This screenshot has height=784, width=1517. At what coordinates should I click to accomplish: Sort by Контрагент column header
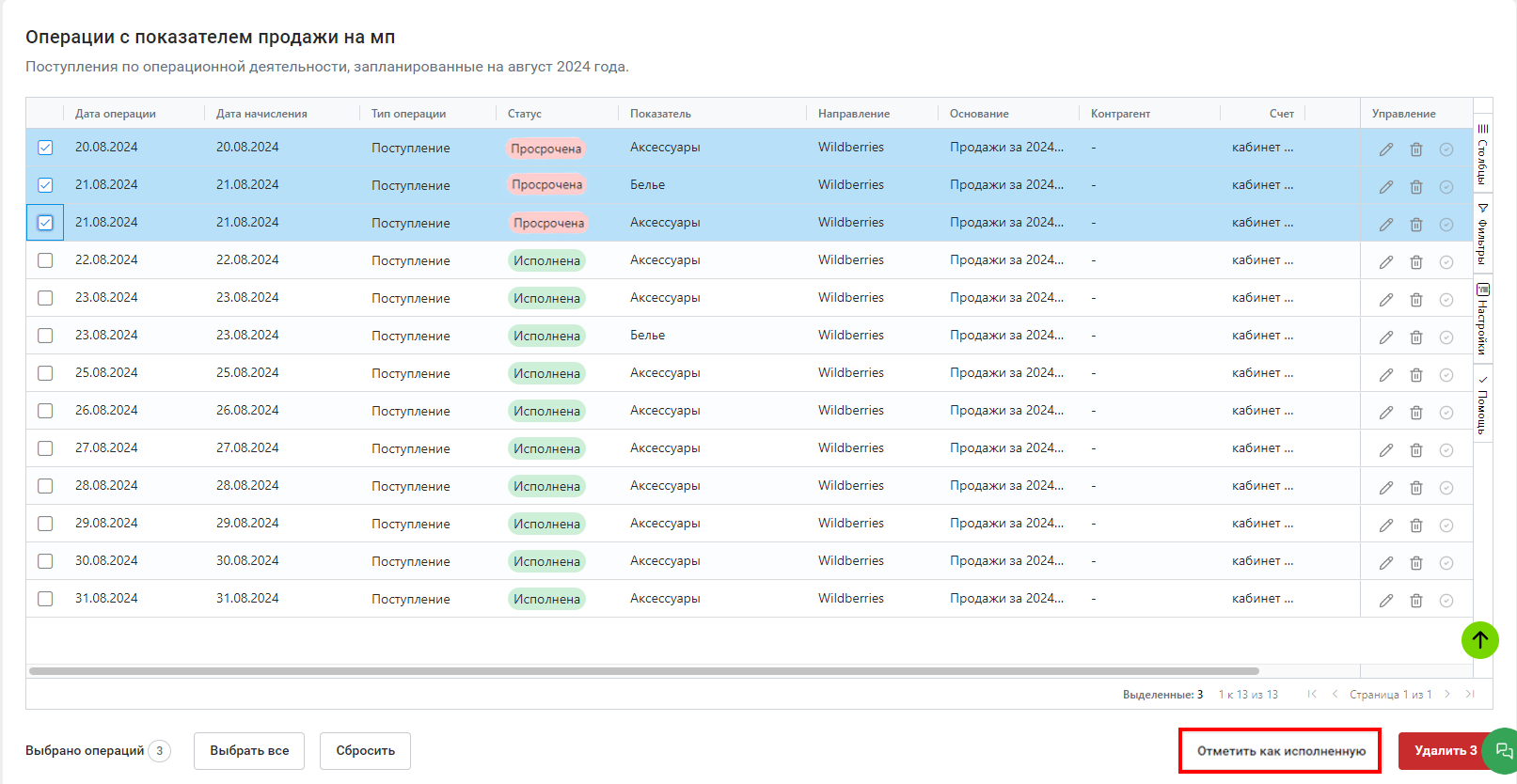pyautogui.click(x=1120, y=114)
